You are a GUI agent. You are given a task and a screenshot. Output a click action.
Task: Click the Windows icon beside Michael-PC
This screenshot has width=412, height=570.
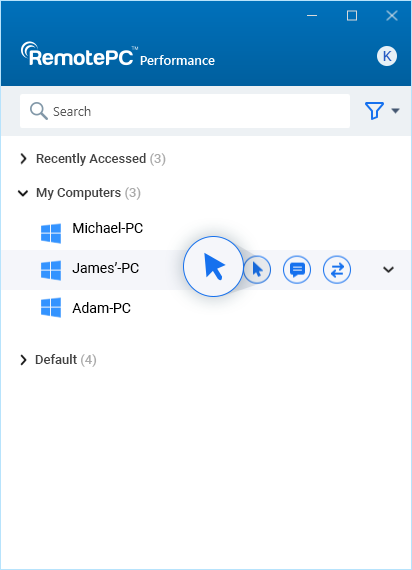tap(51, 233)
